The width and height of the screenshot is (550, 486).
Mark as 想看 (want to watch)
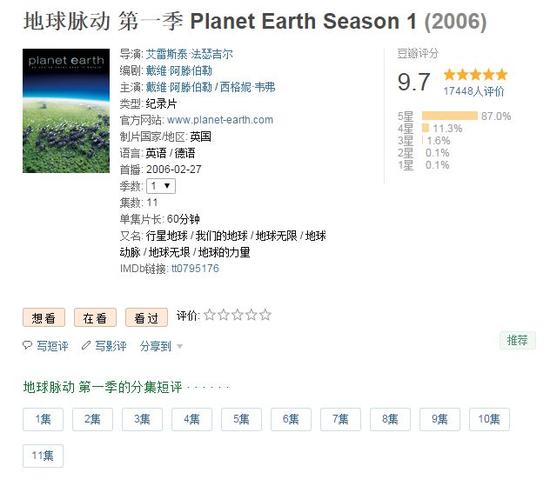click(x=44, y=318)
